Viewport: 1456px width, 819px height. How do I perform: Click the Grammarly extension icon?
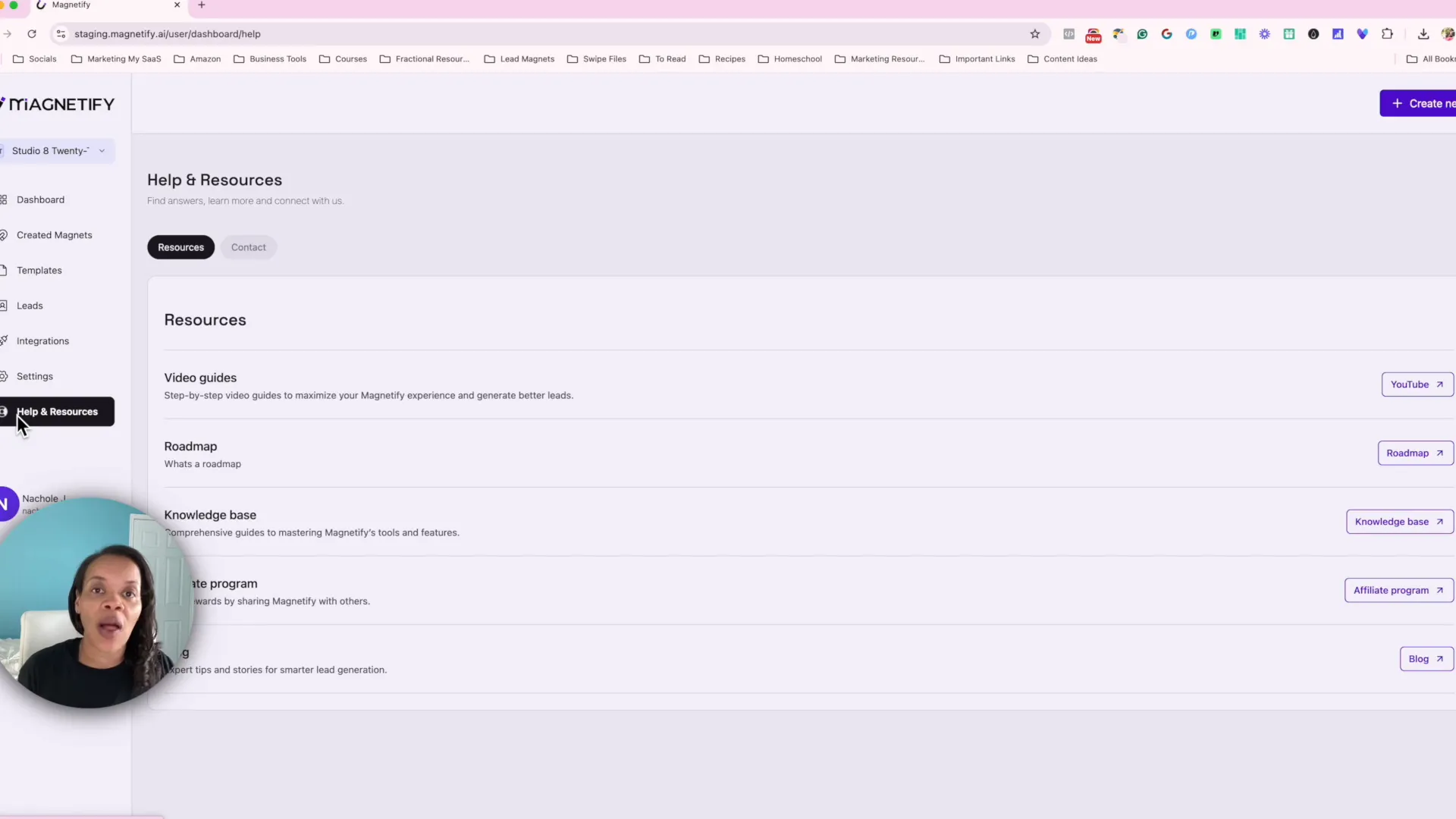click(1142, 34)
